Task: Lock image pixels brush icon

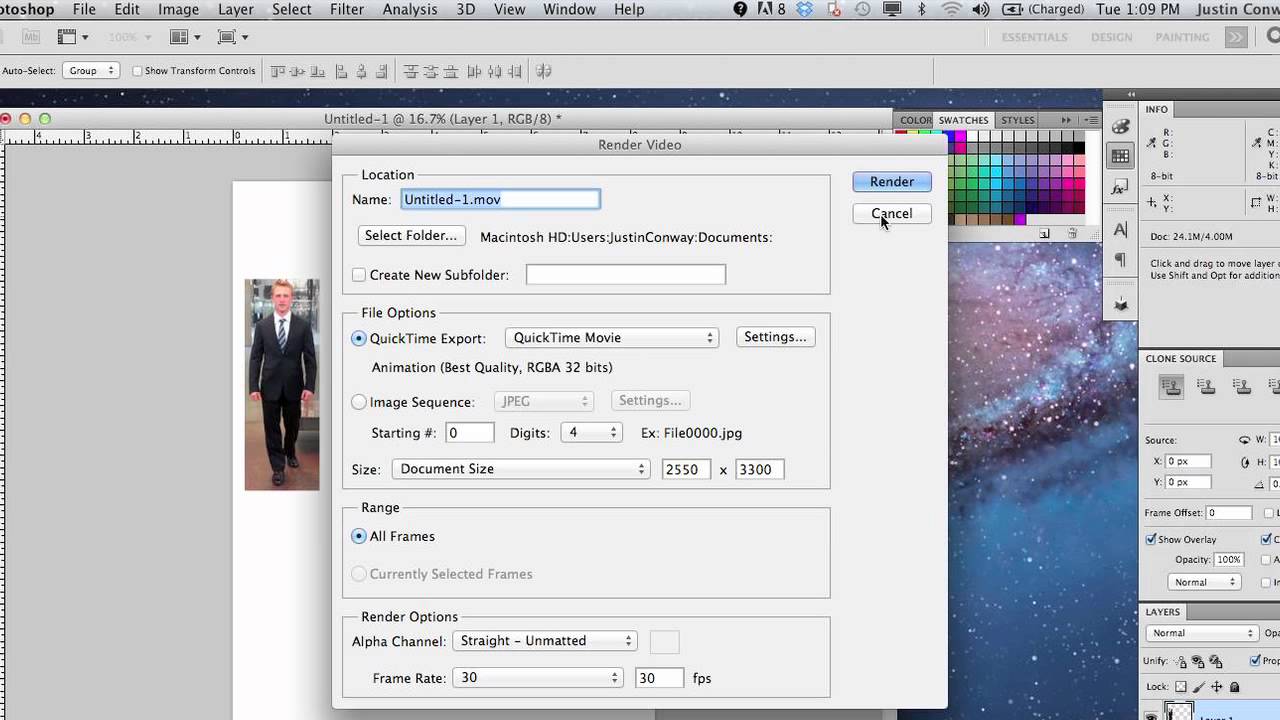Action: click(1199, 687)
